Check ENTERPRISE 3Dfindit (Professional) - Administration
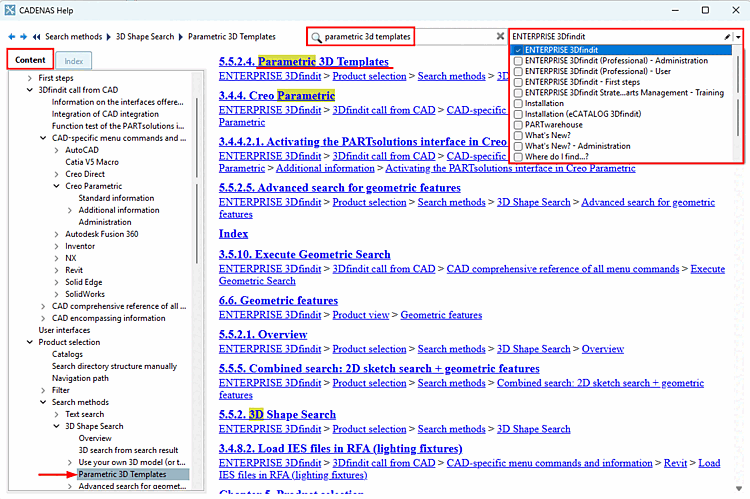 point(518,61)
